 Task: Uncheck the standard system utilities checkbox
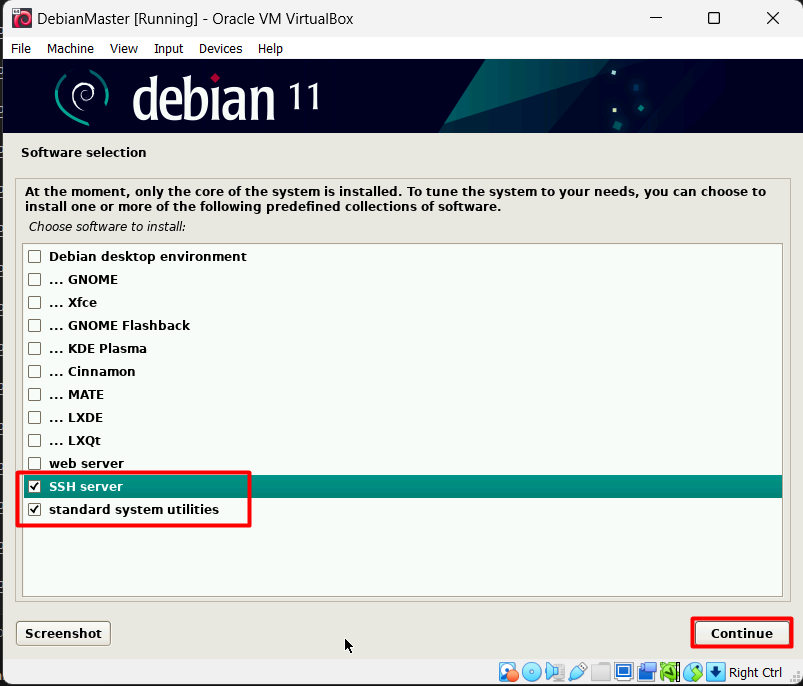pos(34,510)
